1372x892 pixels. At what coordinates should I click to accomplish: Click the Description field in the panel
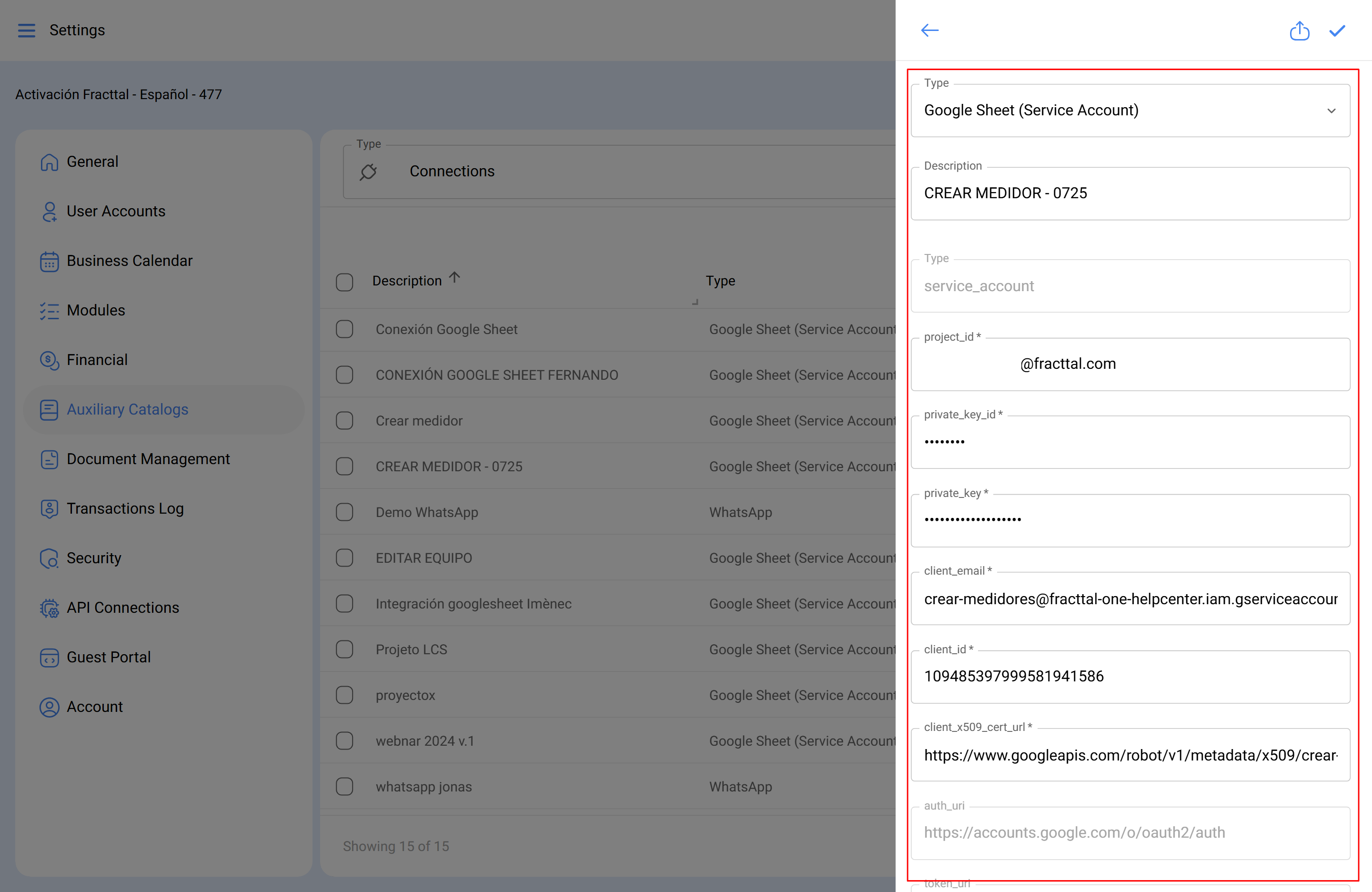tap(1130, 193)
